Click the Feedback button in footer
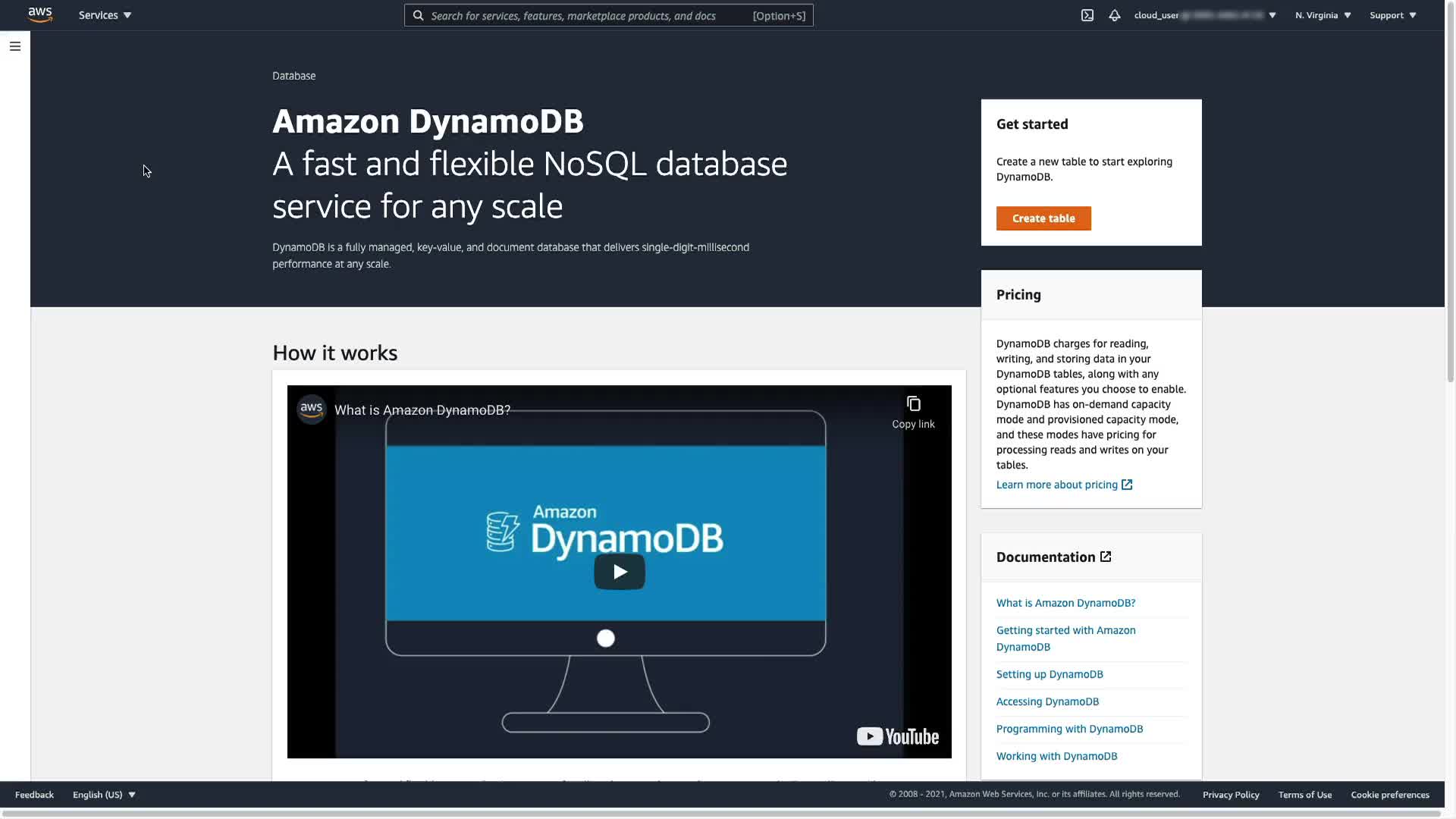The height and width of the screenshot is (819, 1456). 34,795
